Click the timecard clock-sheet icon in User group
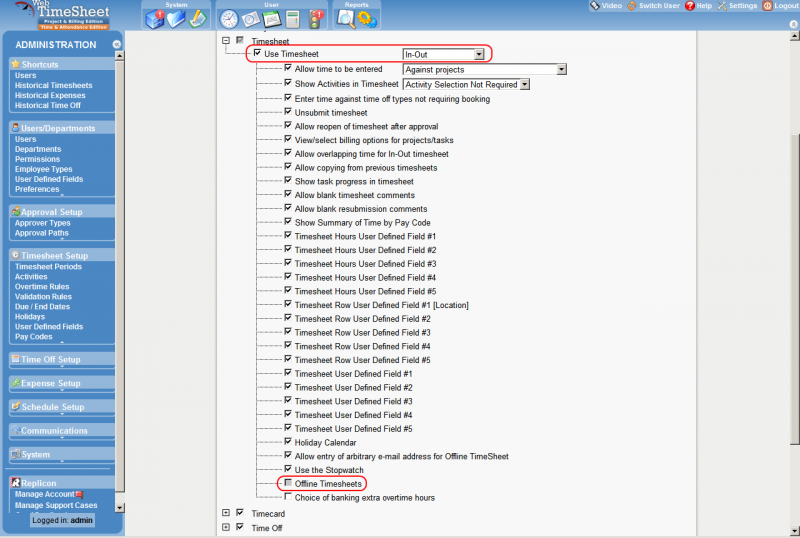 click(251, 19)
